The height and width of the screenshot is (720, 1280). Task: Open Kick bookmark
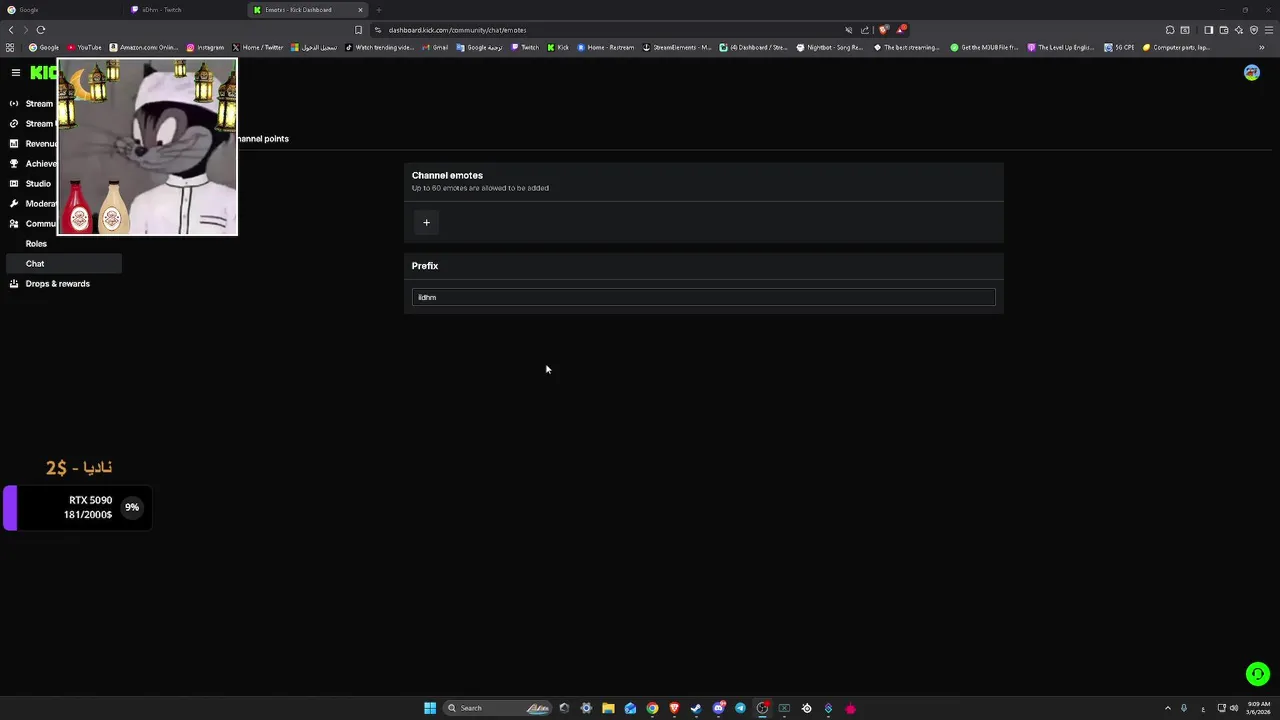click(558, 47)
